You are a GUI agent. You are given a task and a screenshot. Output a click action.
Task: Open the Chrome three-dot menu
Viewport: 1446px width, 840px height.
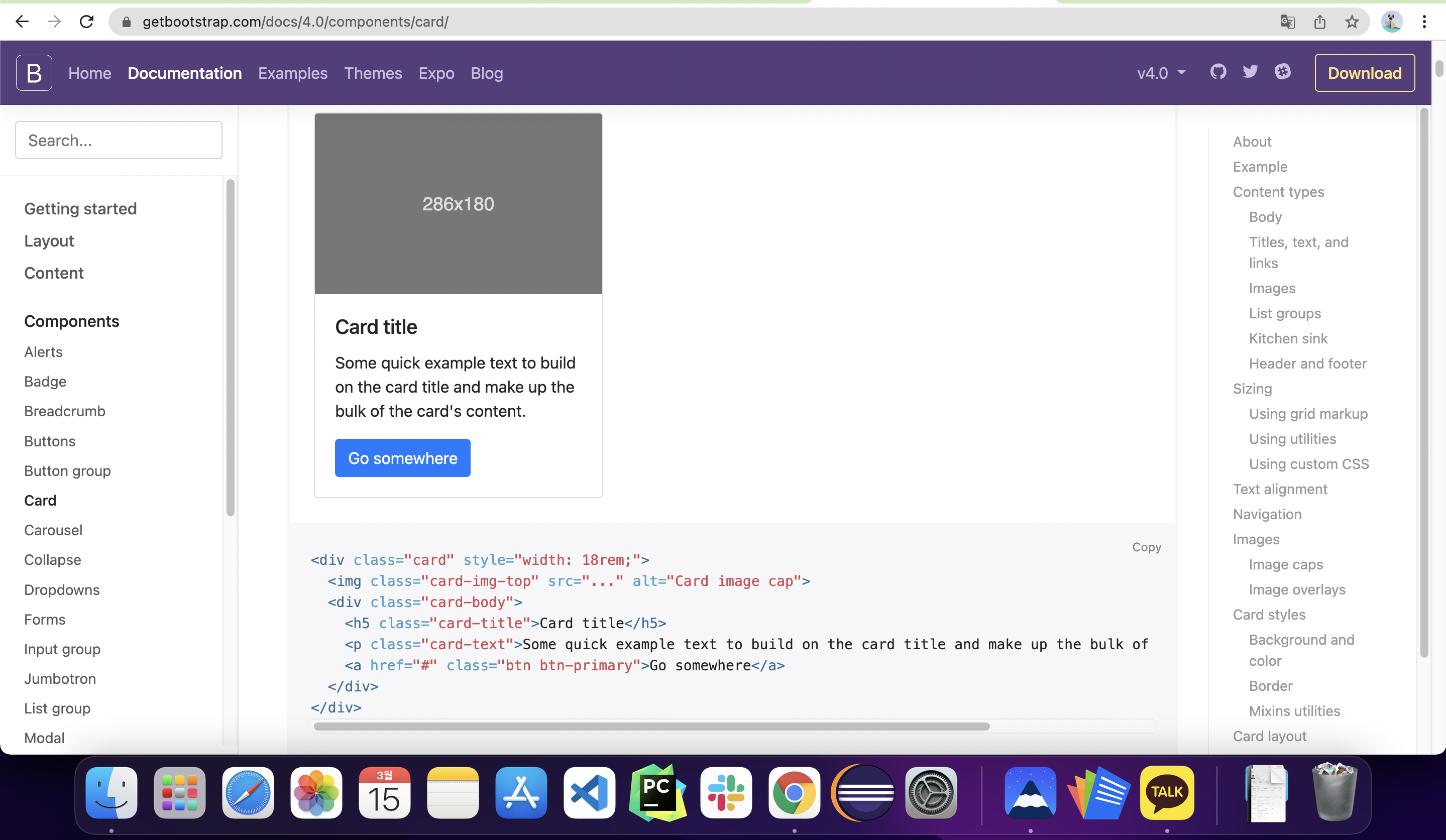pyautogui.click(x=1424, y=22)
